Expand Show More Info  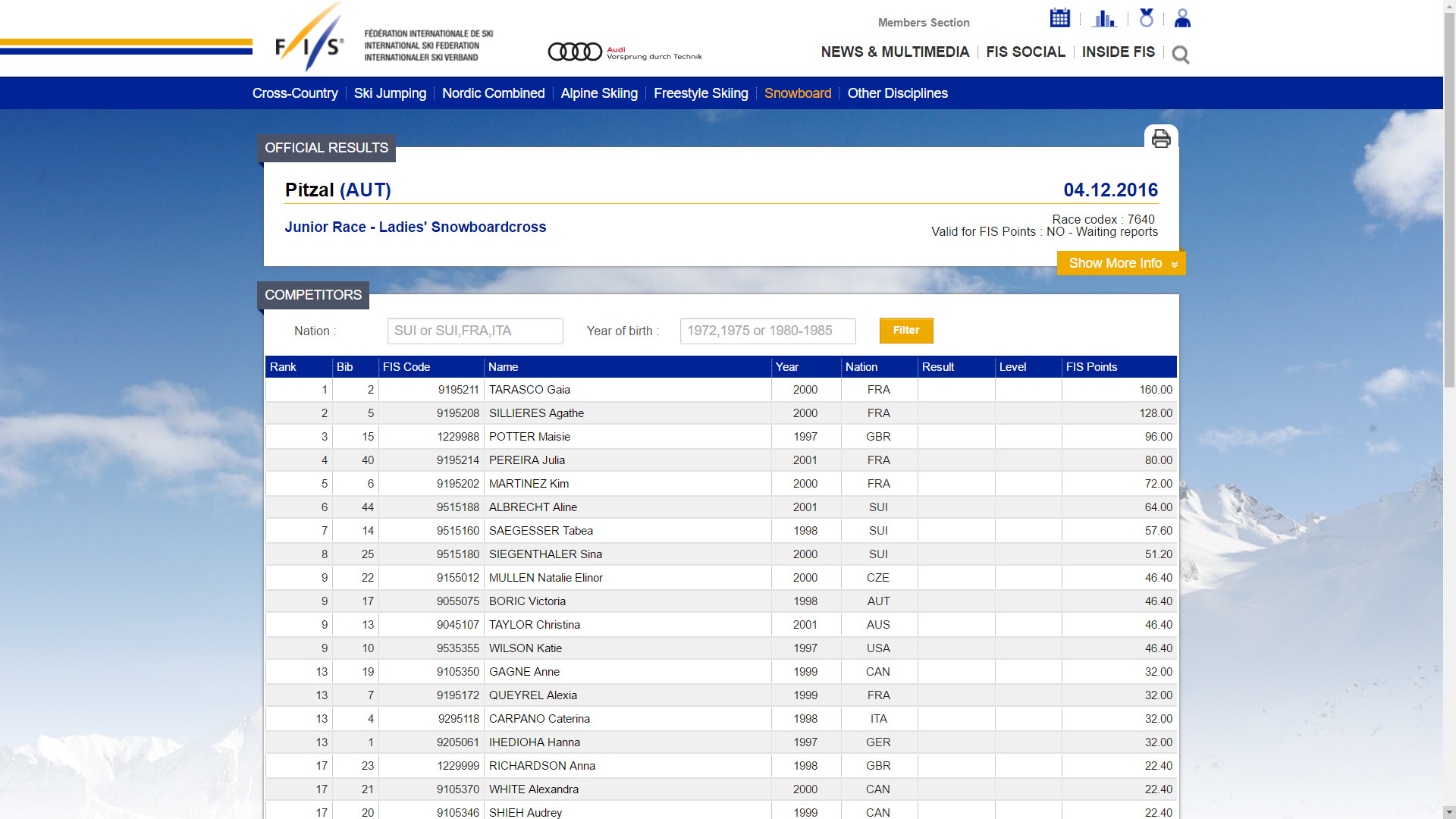[x=1121, y=263]
